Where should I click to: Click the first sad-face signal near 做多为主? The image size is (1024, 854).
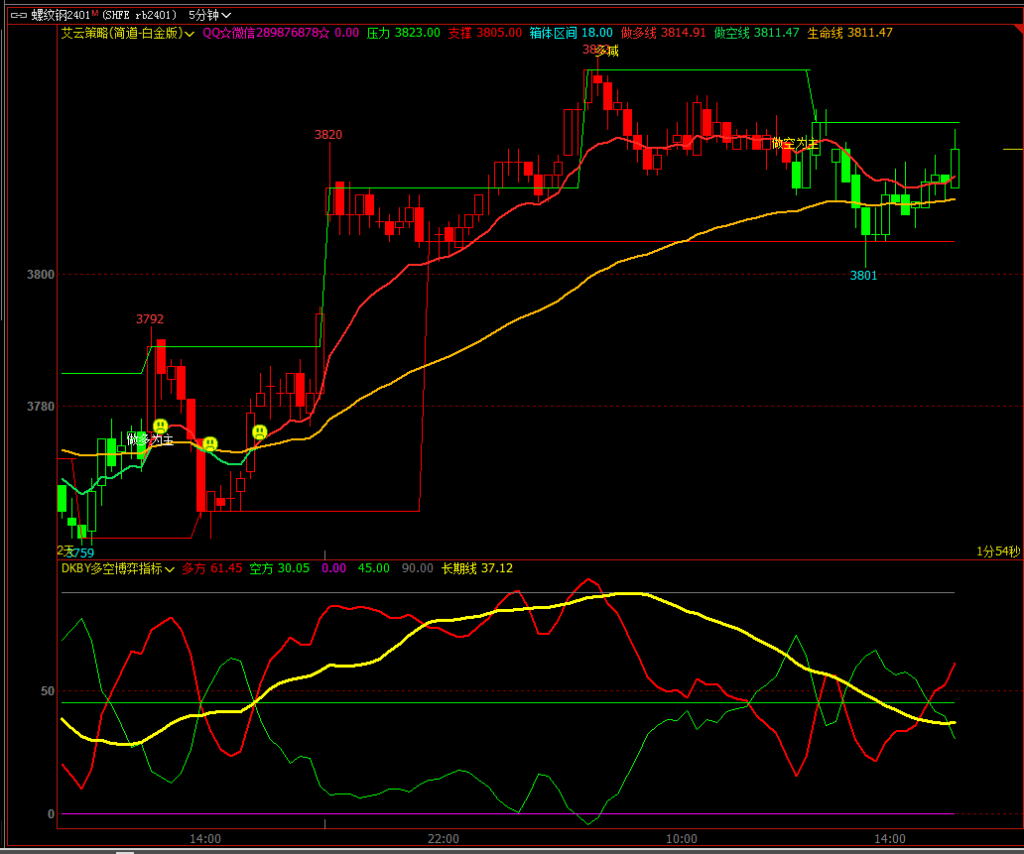pos(160,427)
